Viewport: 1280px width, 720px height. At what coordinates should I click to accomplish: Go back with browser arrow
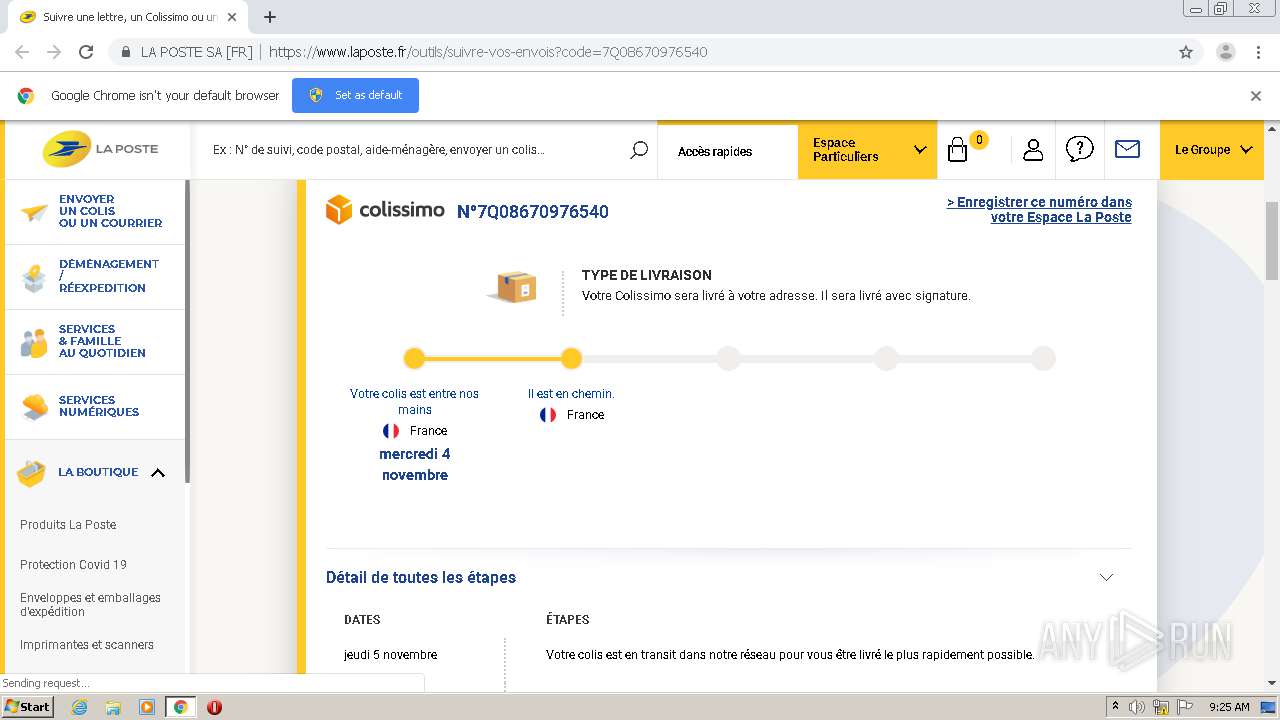pos(22,52)
